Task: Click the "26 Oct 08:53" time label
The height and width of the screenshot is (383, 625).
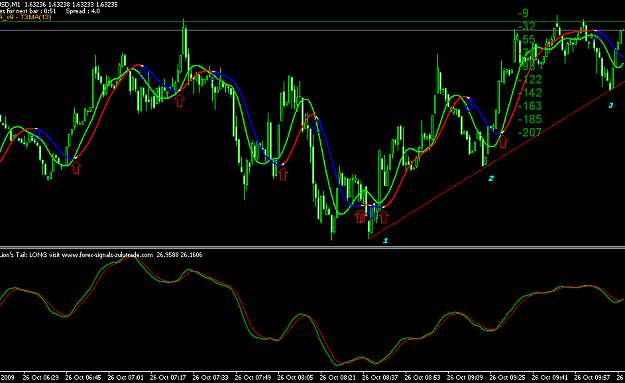Action: click(x=423, y=377)
